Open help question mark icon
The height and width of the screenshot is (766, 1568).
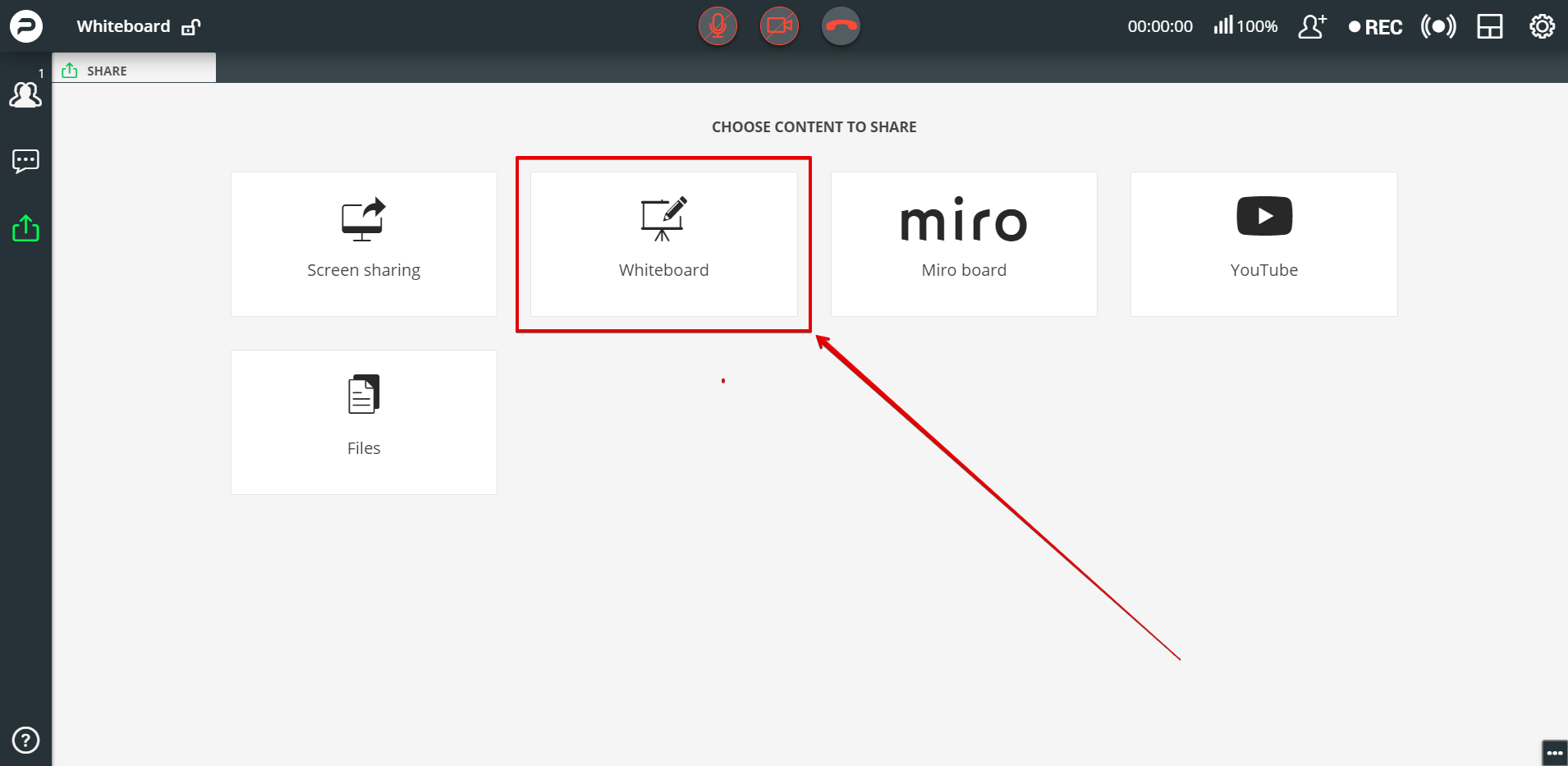point(25,740)
